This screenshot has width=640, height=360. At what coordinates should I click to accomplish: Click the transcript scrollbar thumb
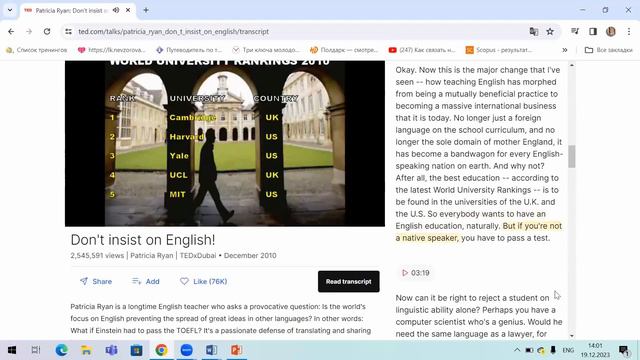tap(572, 156)
